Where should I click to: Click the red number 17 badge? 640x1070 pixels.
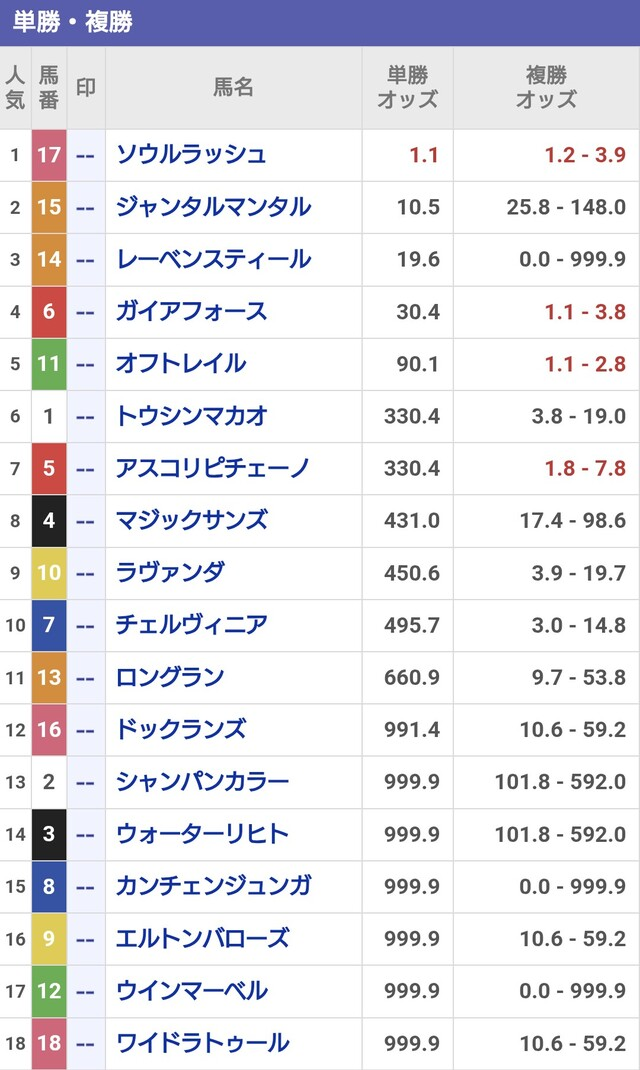(x=49, y=155)
